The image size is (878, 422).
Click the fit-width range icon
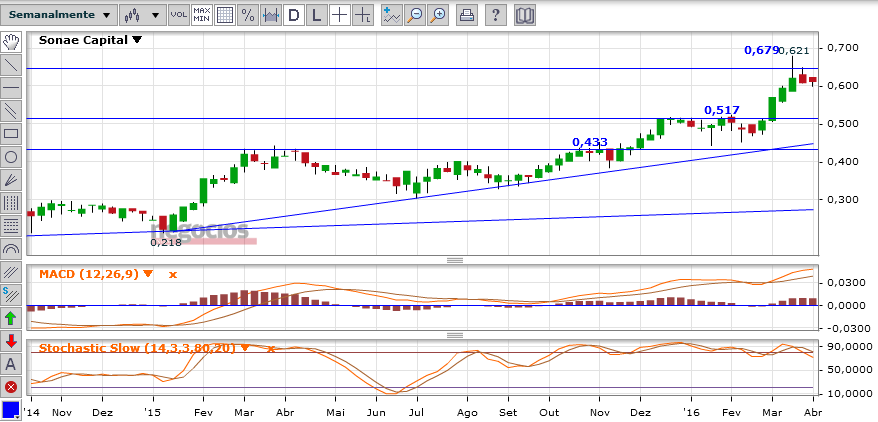coord(271,15)
